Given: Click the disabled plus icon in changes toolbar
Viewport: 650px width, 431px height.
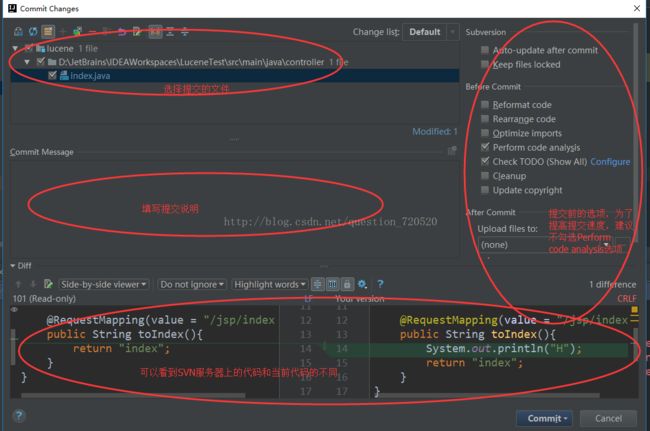Looking at the screenshot, I should pyautogui.click(x=63, y=31).
